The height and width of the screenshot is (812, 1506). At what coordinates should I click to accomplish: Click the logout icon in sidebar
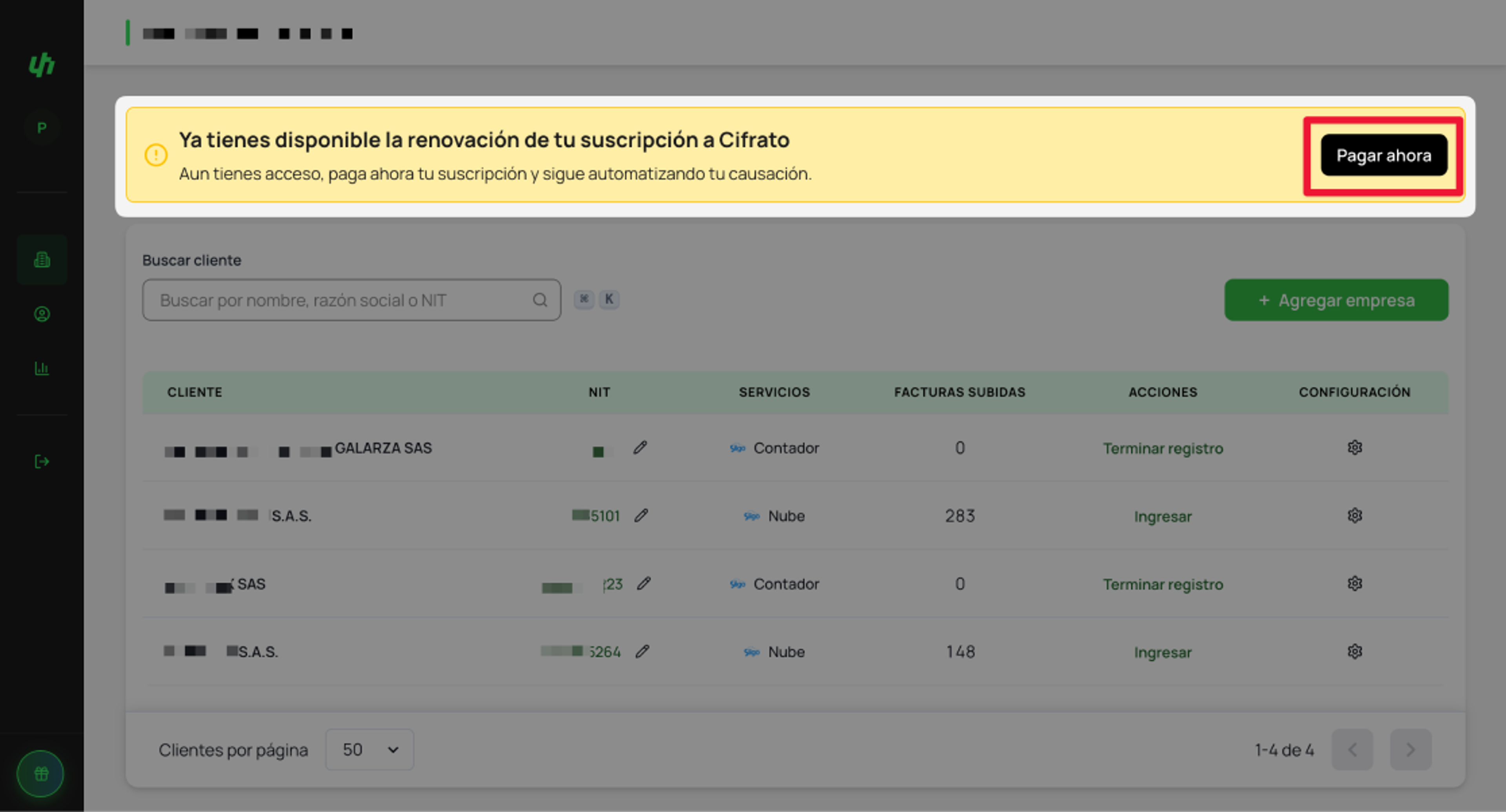[42, 461]
